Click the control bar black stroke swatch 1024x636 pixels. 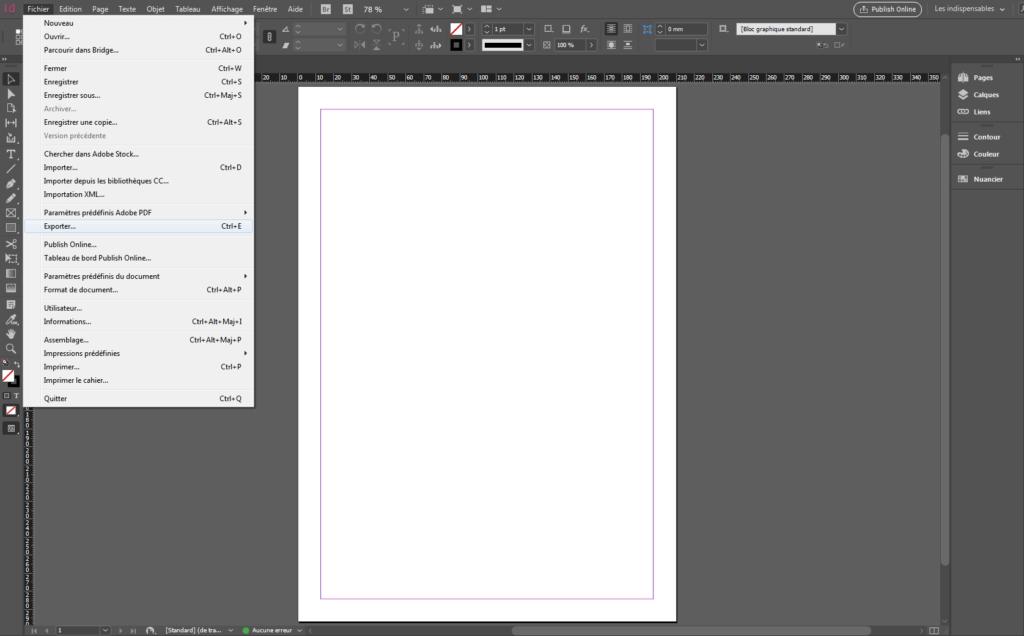tap(456, 45)
